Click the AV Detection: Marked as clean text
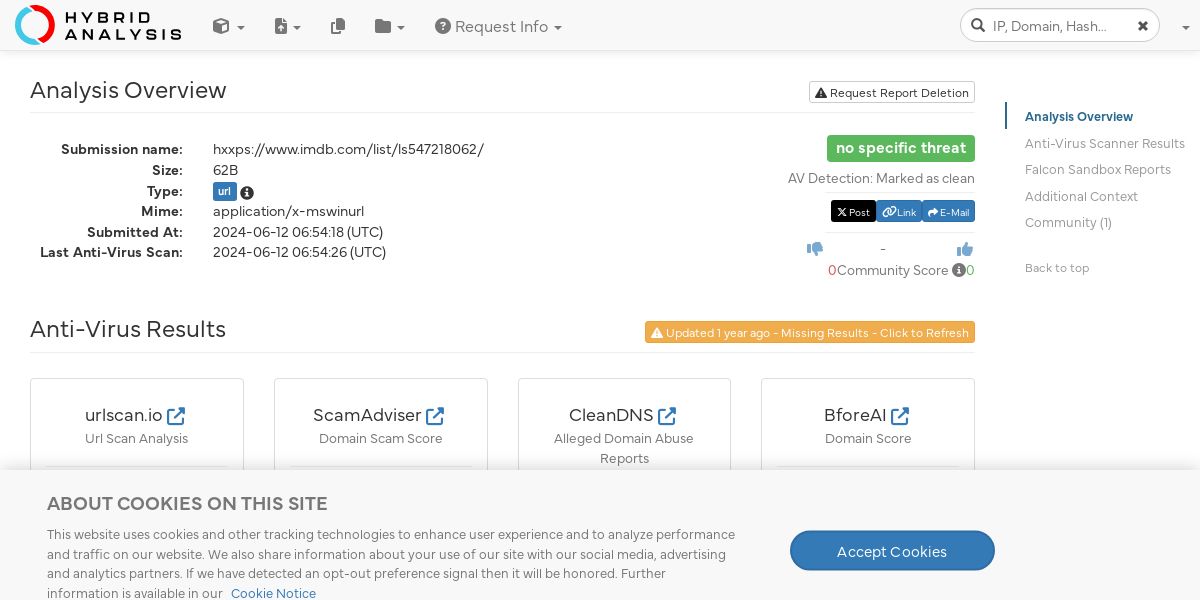The image size is (1200, 600). (x=881, y=179)
